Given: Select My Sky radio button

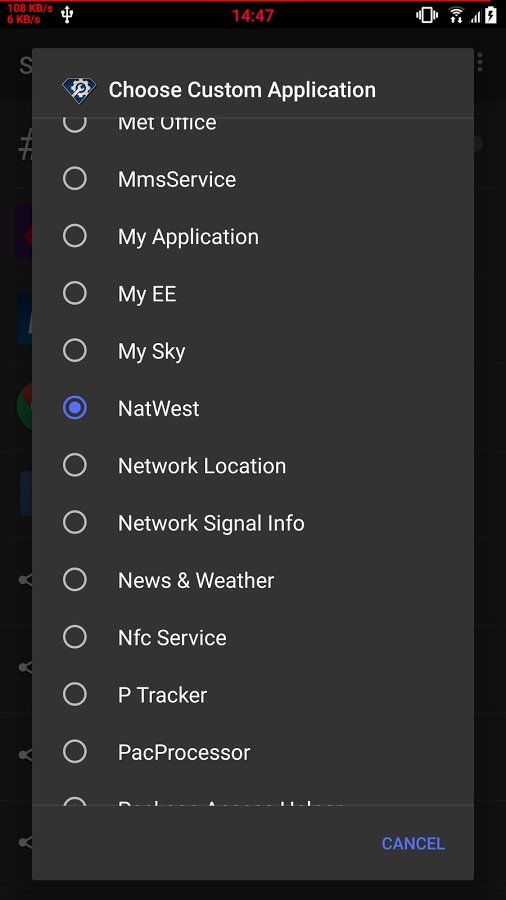Looking at the screenshot, I should [x=75, y=351].
